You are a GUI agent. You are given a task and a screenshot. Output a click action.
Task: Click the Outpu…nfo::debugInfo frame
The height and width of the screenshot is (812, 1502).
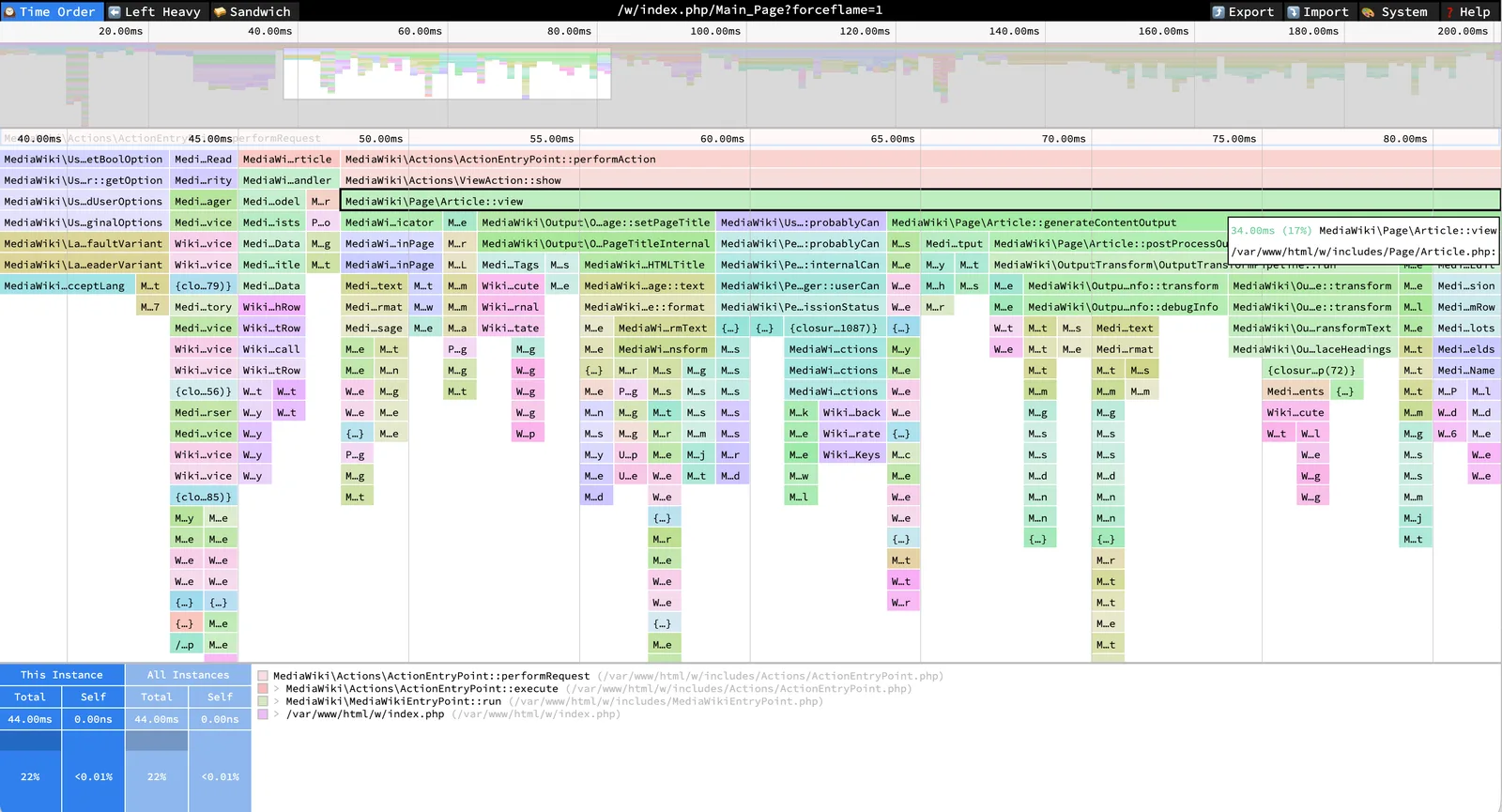point(1125,307)
